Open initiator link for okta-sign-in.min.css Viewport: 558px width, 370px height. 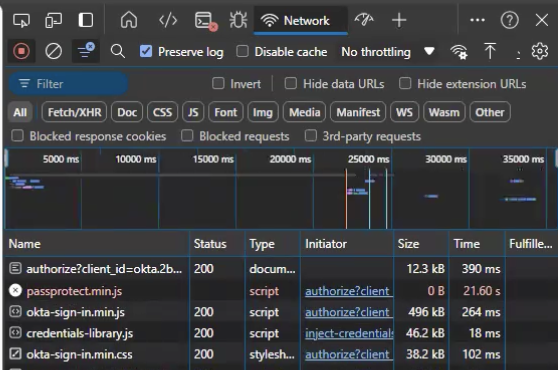click(349, 354)
